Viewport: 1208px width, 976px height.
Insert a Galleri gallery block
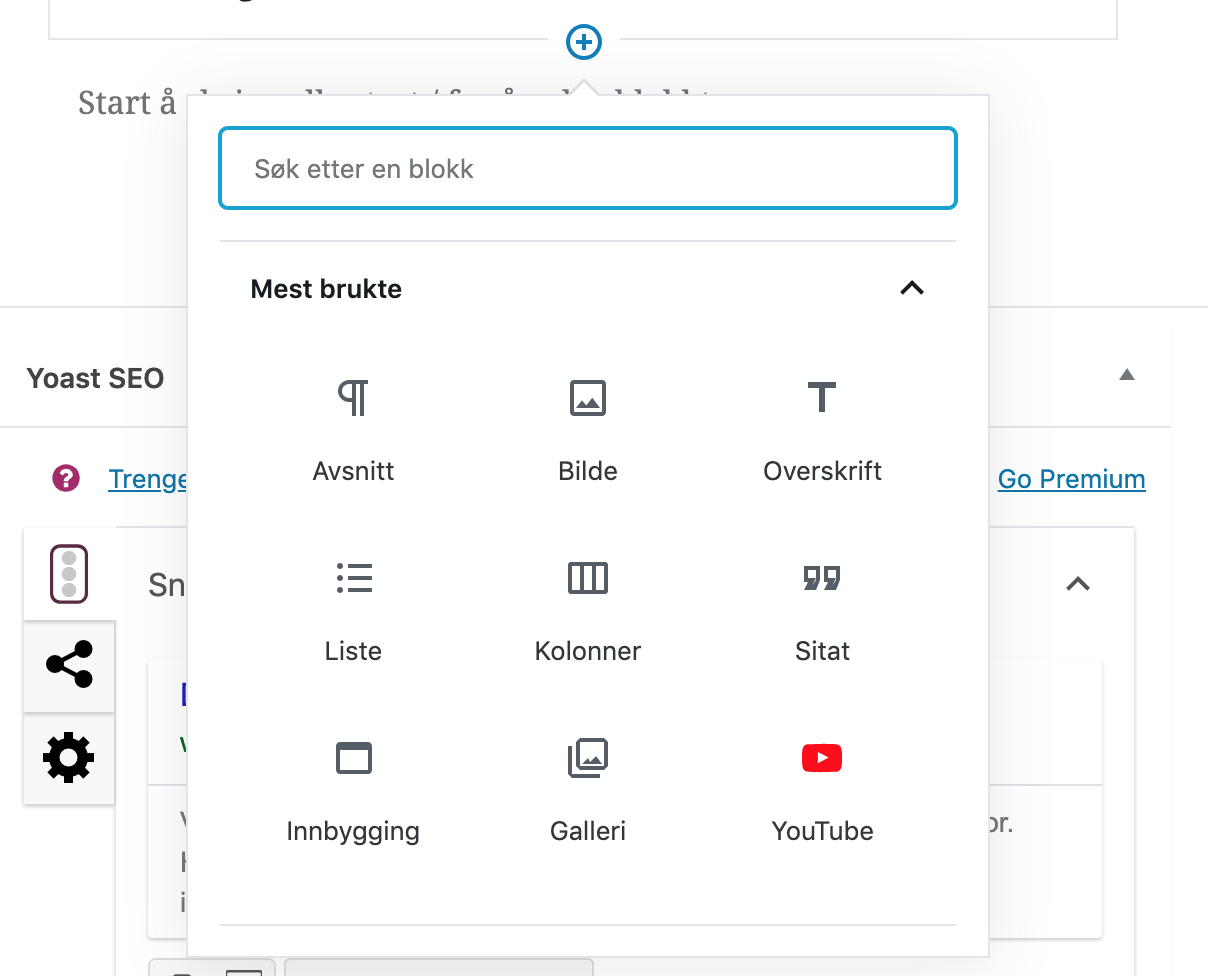tap(588, 790)
